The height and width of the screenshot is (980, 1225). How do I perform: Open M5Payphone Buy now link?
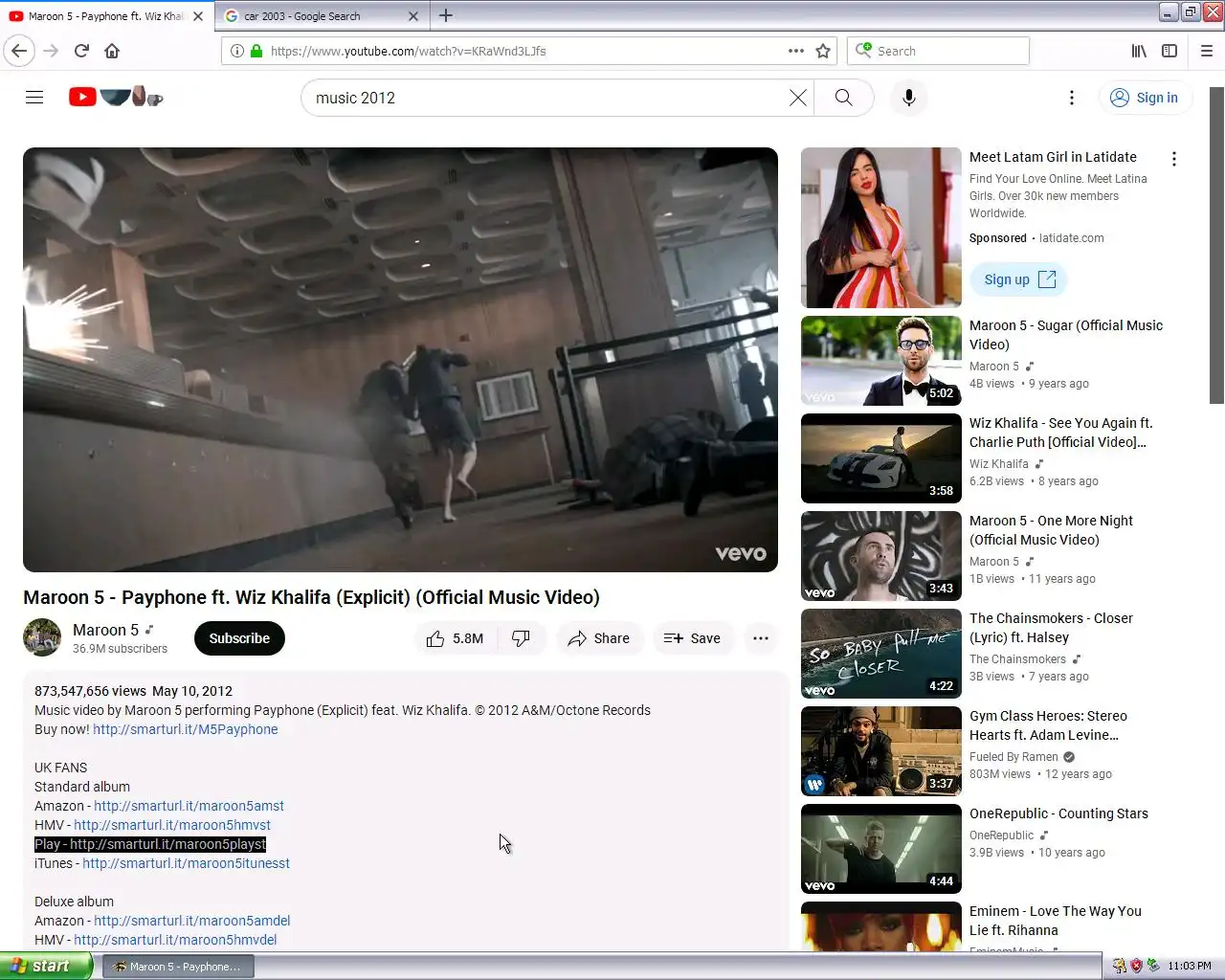[x=186, y=729]
